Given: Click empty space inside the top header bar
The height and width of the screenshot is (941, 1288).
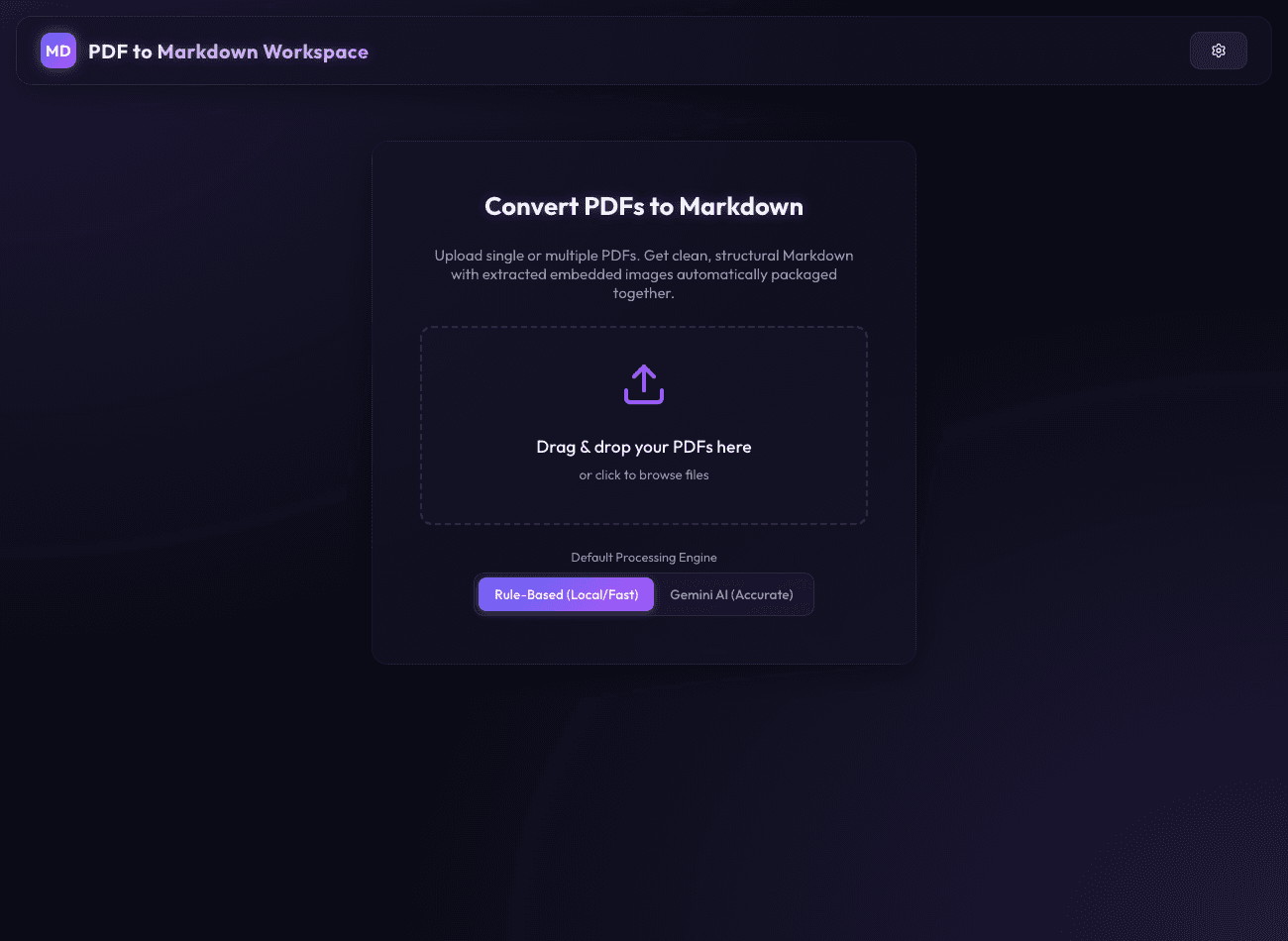Looking at the screenshot, I should 773,51.
